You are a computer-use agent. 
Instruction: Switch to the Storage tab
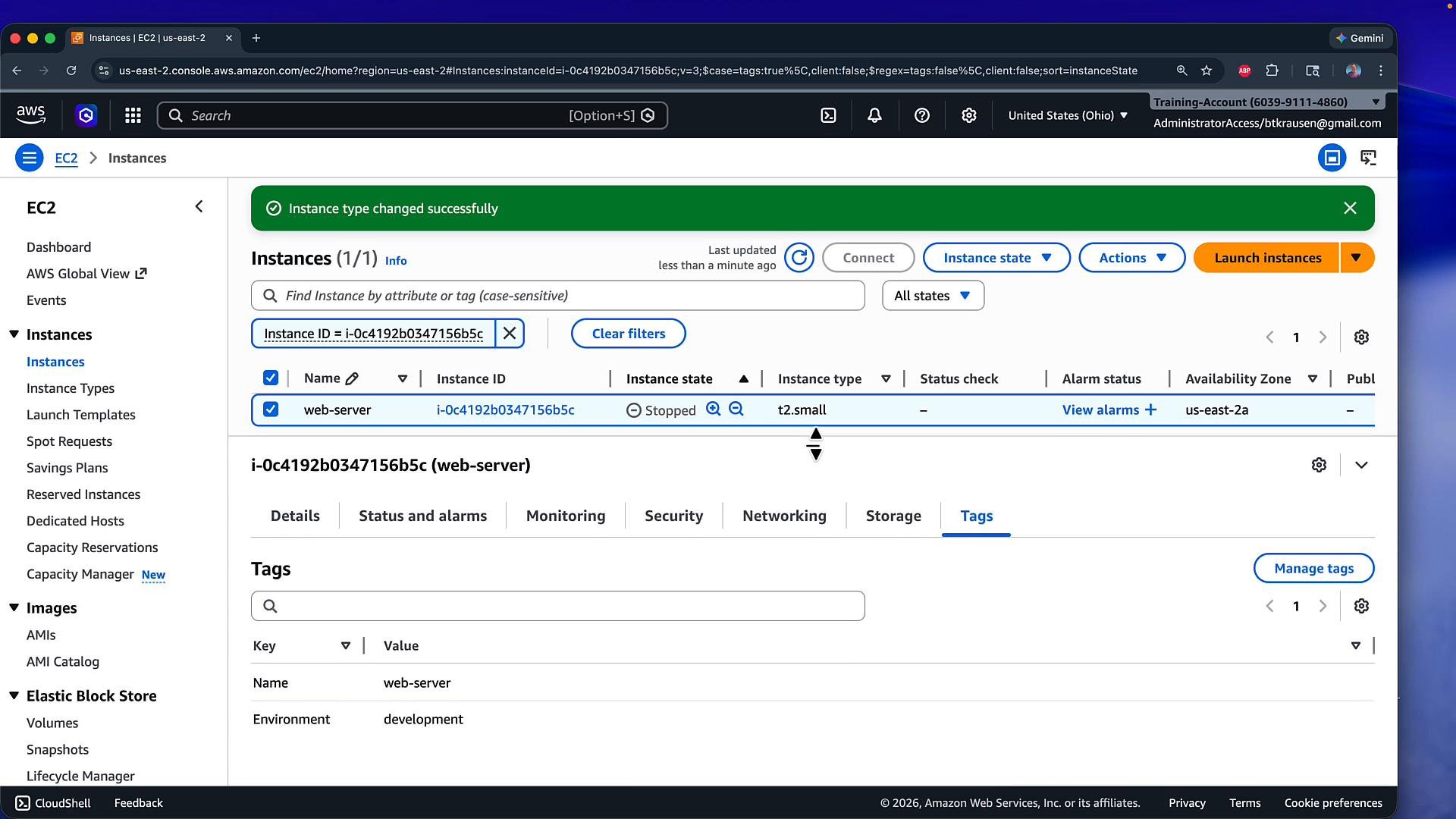[x=893, y=516]
